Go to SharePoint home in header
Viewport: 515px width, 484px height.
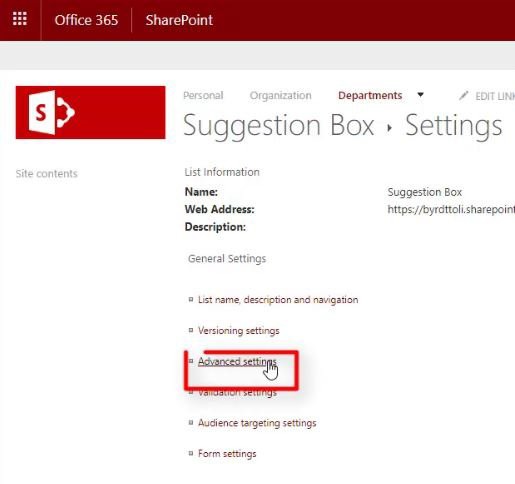(x=179, y=20)
